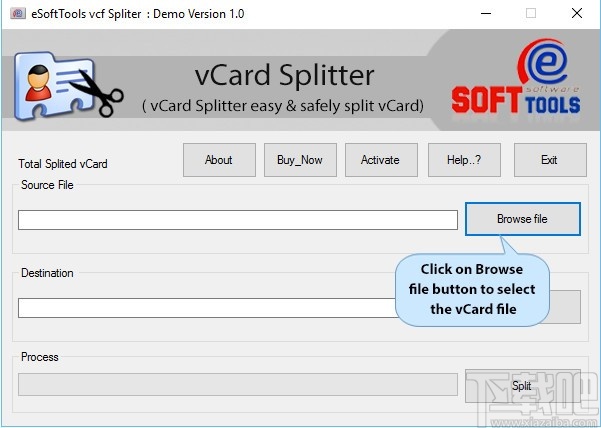Click the app icon in title bar
The image size is (601, 428).
(18, 14)
